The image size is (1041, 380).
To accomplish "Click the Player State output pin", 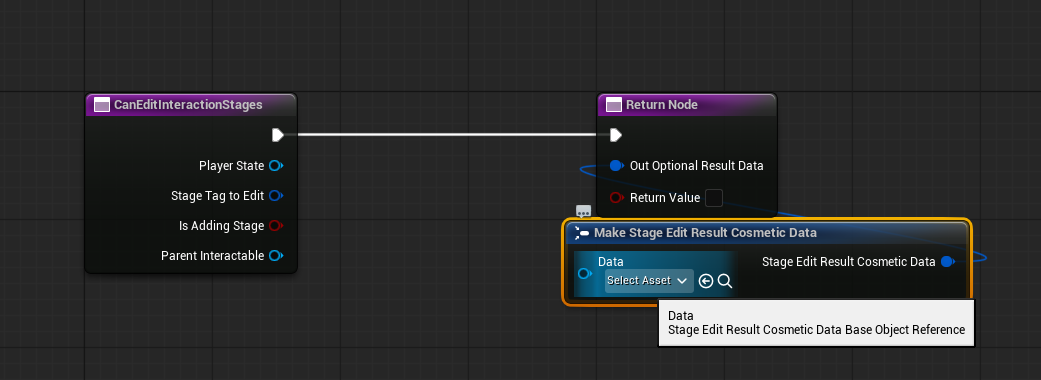I will coord(276,166).
